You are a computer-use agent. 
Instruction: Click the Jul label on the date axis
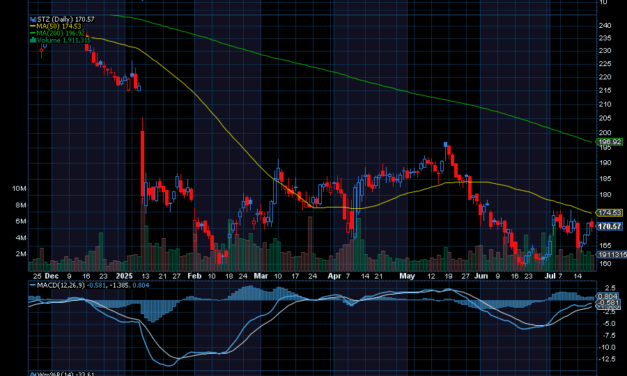coord(551,276)
